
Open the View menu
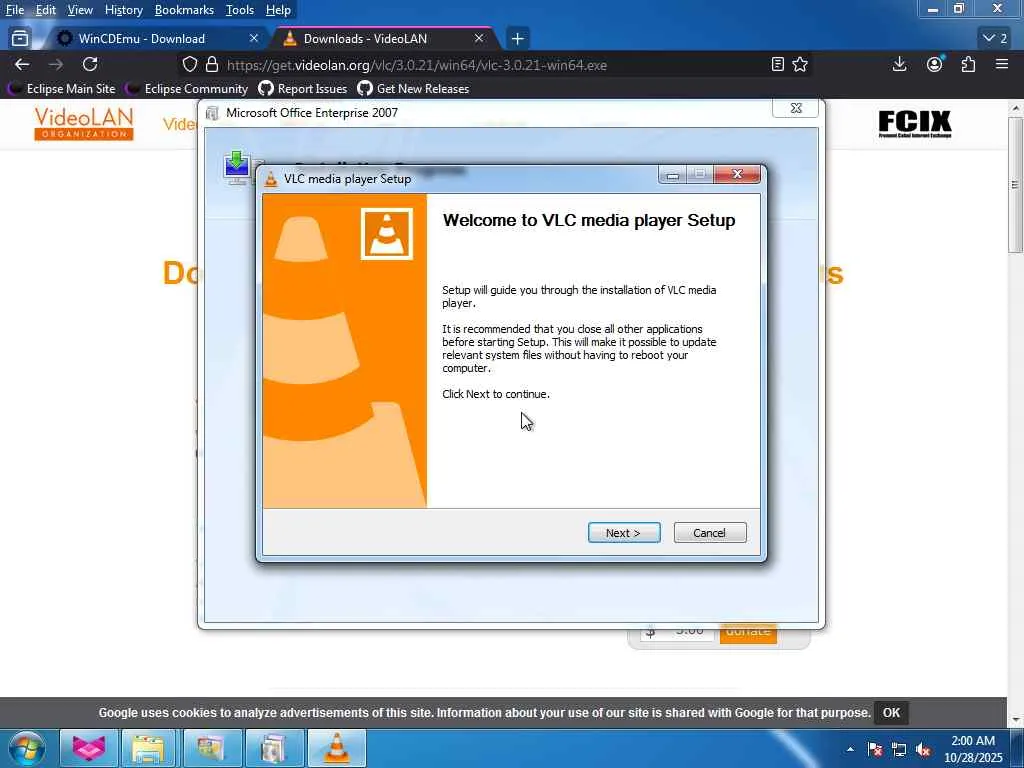(80, 10)
